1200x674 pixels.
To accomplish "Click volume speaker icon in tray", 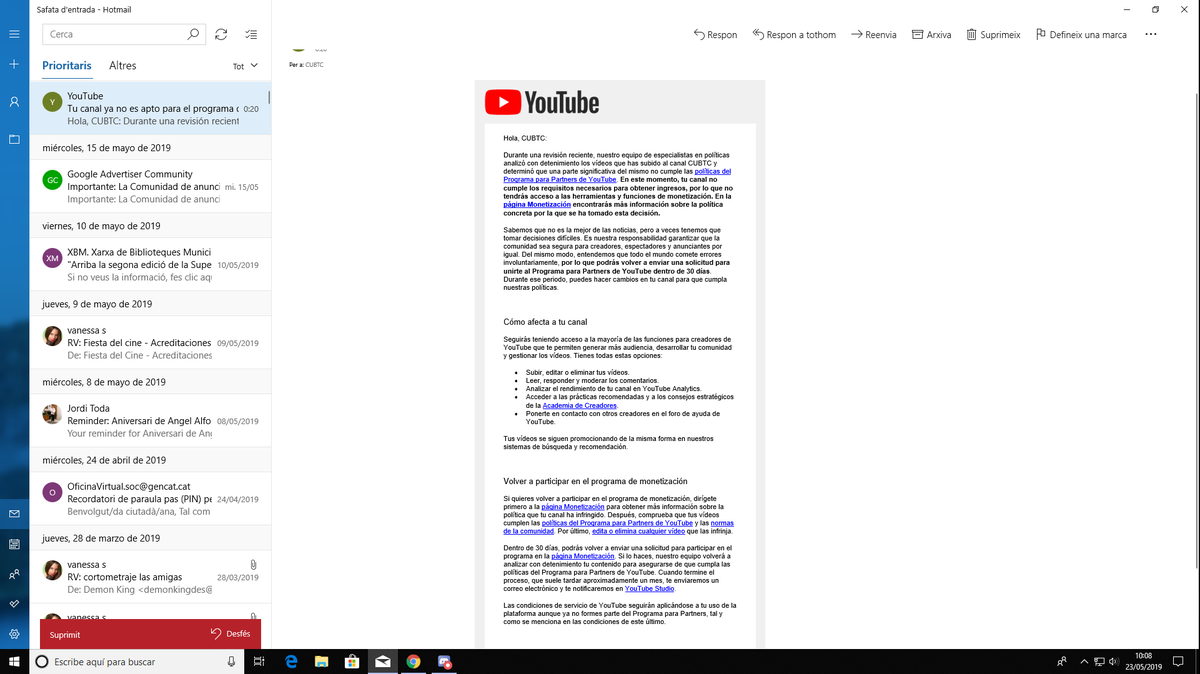I will pyautogui.click(x=1114, y=661).
